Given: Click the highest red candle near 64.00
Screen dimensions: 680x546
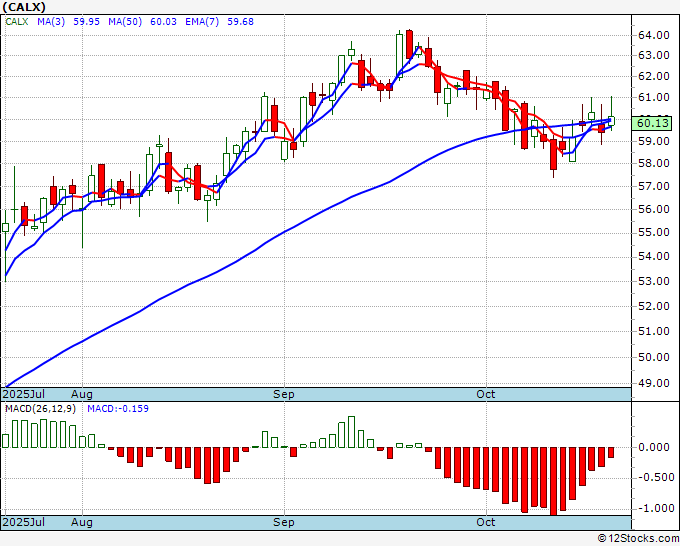Looking at the screenshot, I should pos(409,44).
